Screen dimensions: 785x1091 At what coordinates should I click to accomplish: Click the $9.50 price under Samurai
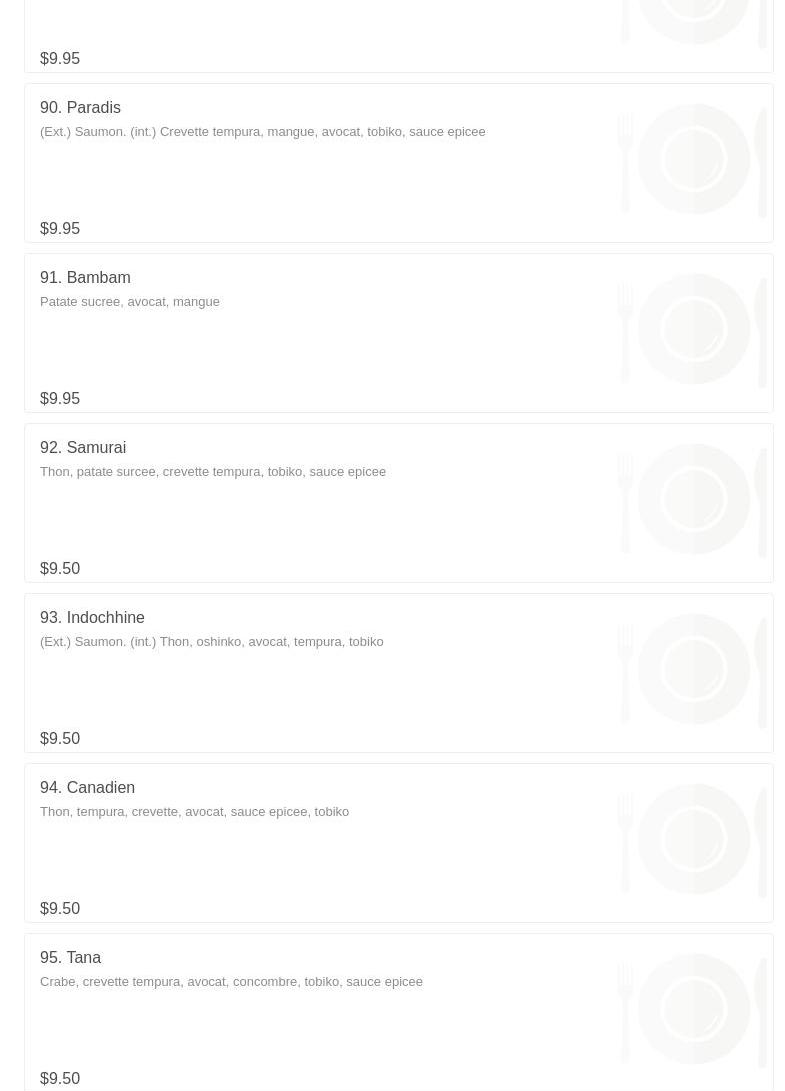click(x=60, y=568)
